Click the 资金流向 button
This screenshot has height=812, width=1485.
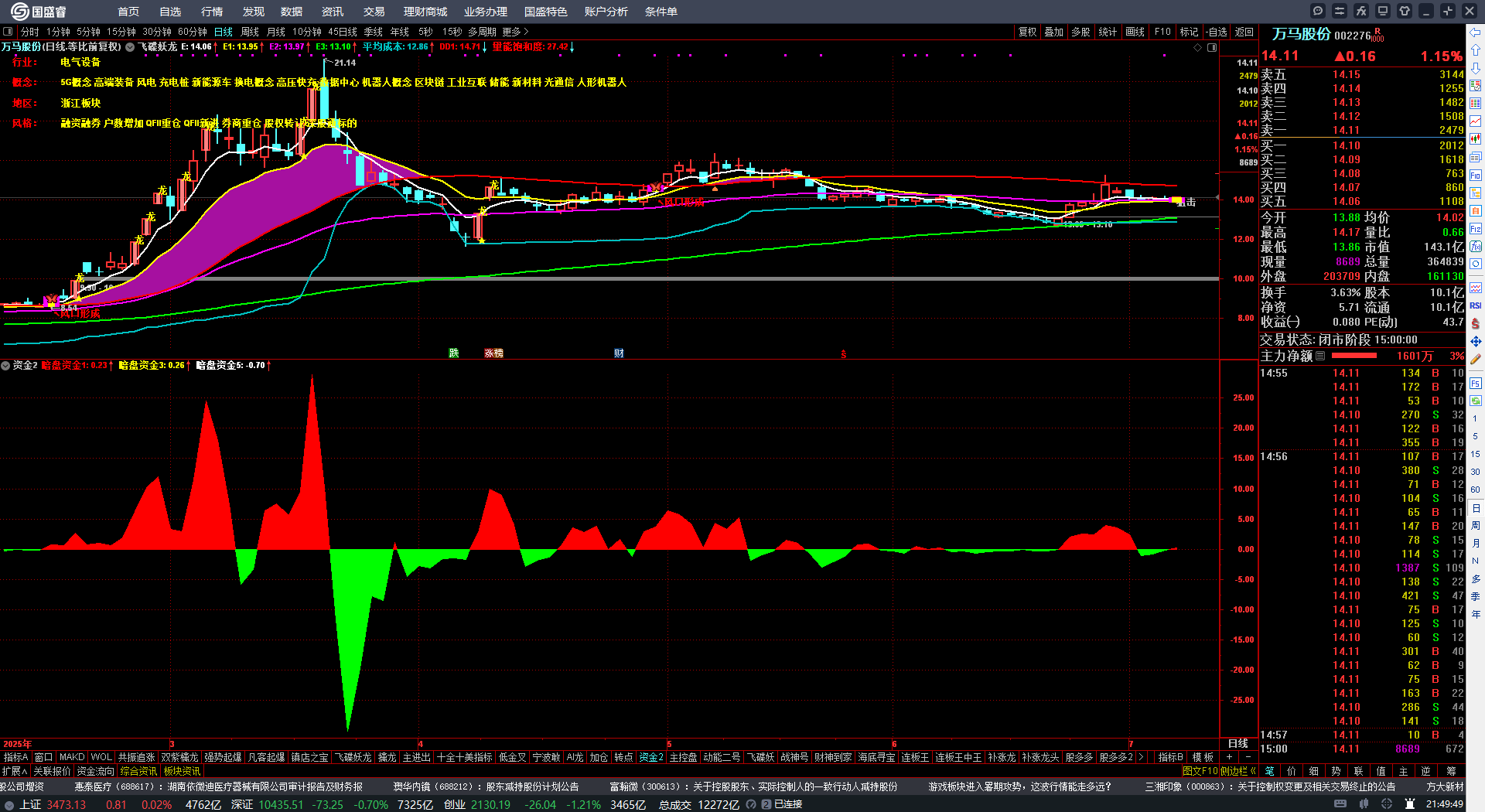[95, 771]
